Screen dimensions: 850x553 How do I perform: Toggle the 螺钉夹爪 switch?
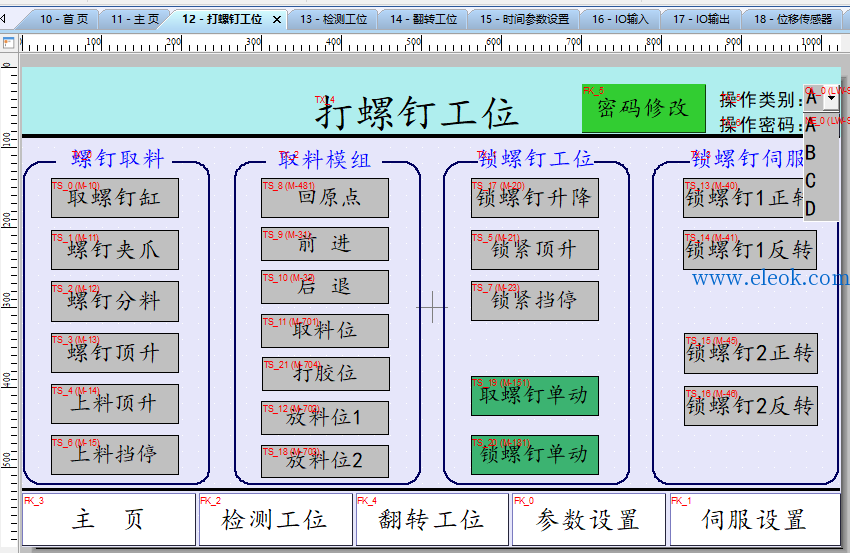click(115, 250)
